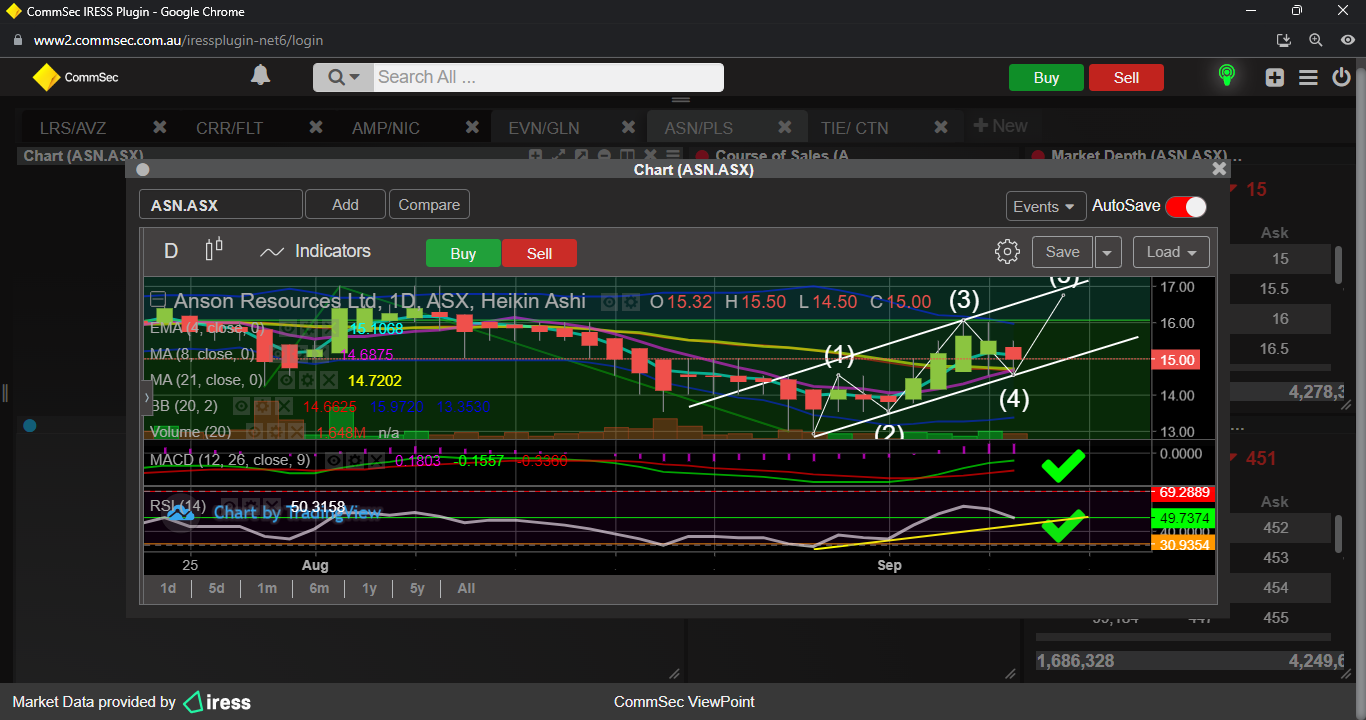Open the Load dropdown
Viewport: 1366px width, 720px height.
(1171, 252)
